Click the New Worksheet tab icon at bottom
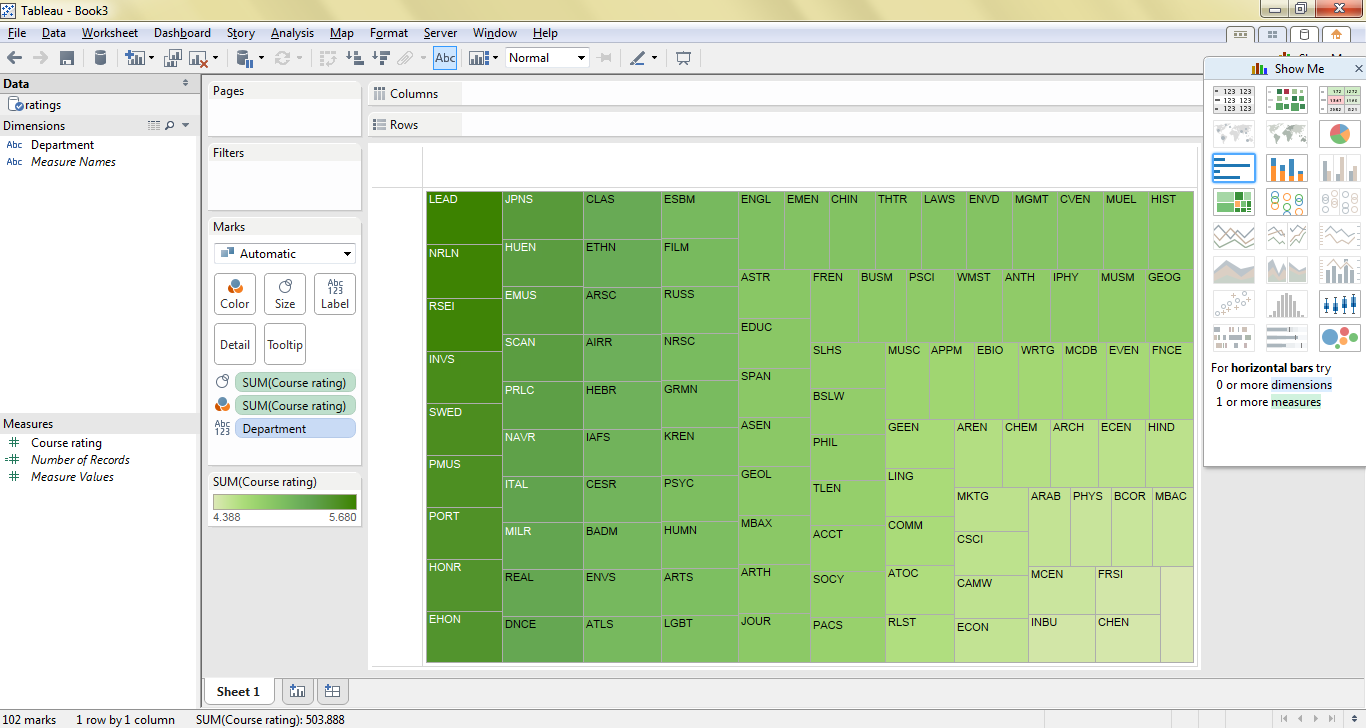 pyautogui.click(x=296, y=691)
